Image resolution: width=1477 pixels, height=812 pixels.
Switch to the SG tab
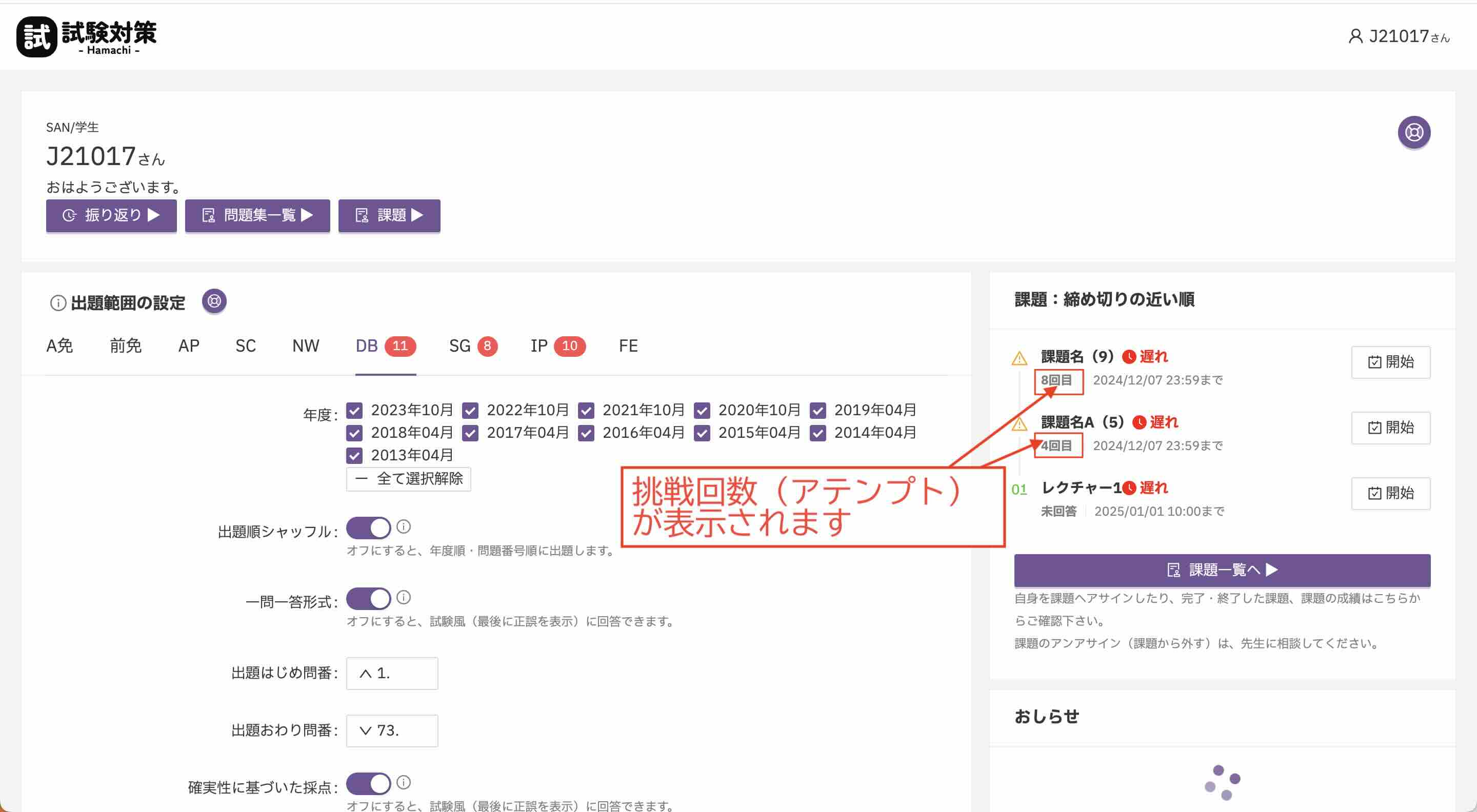(460, 346)
